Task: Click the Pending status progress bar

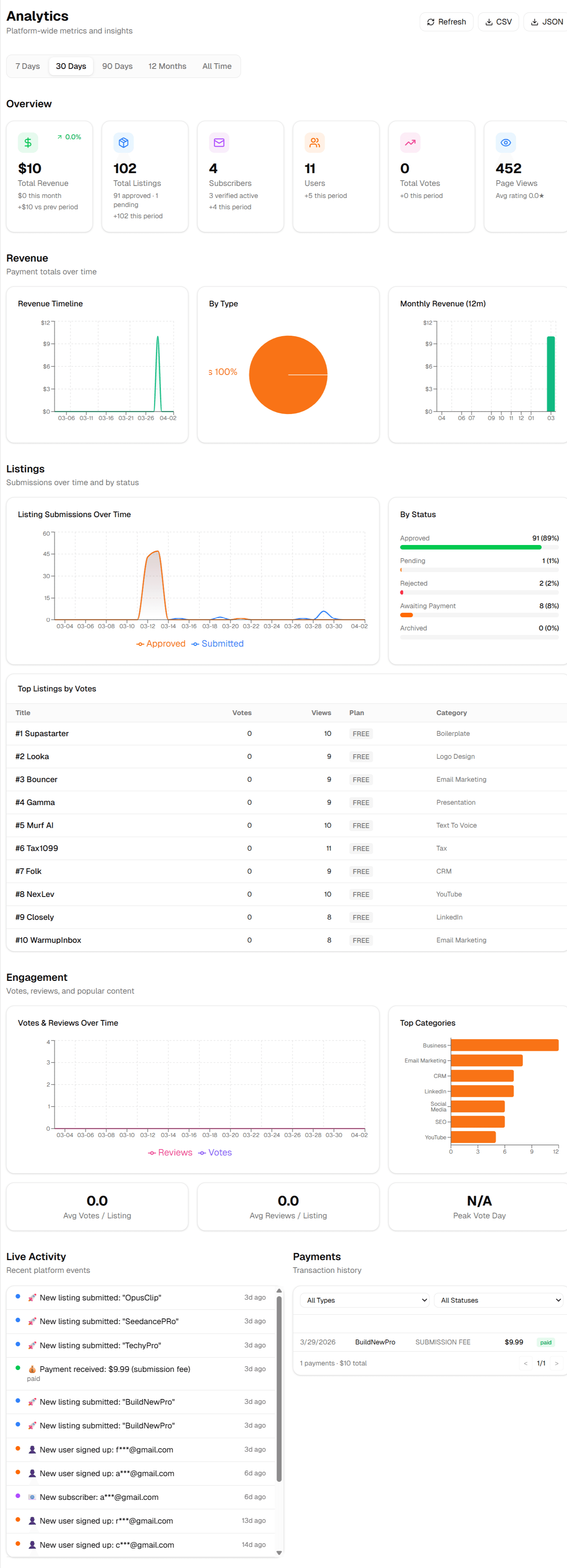Action: [x=479, y=570]
